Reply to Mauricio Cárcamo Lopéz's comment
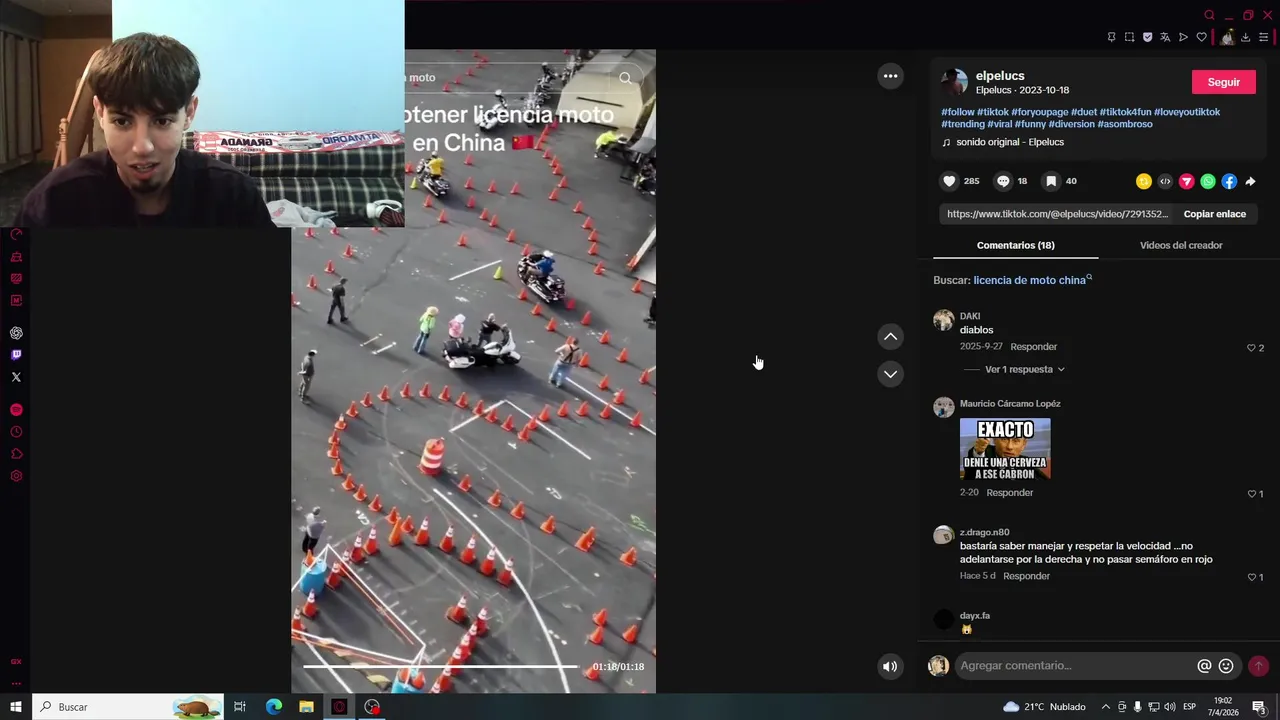Image resolution: width=1280 pixels, height=720 pixels. click(1009, 493)
